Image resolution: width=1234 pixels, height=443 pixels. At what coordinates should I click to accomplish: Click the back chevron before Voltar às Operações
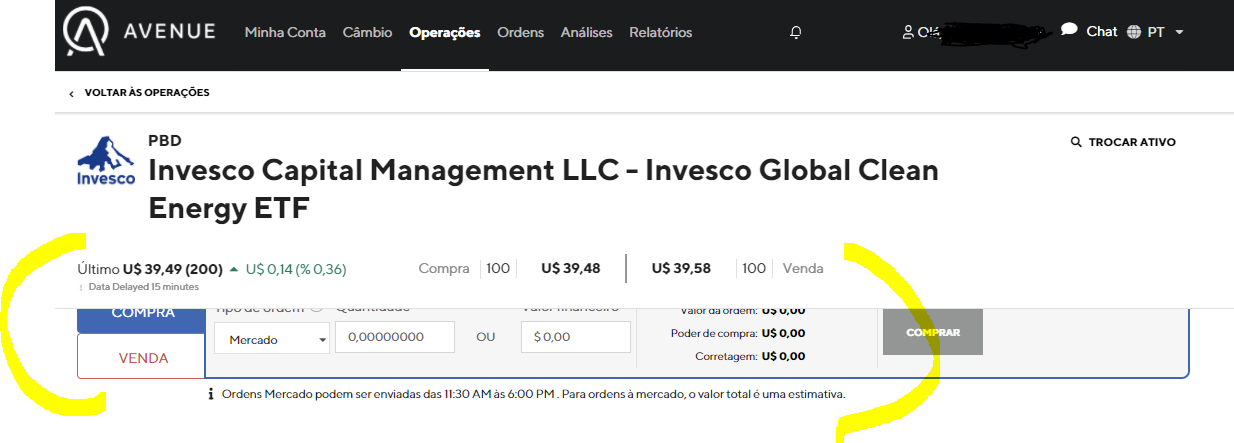72,93
